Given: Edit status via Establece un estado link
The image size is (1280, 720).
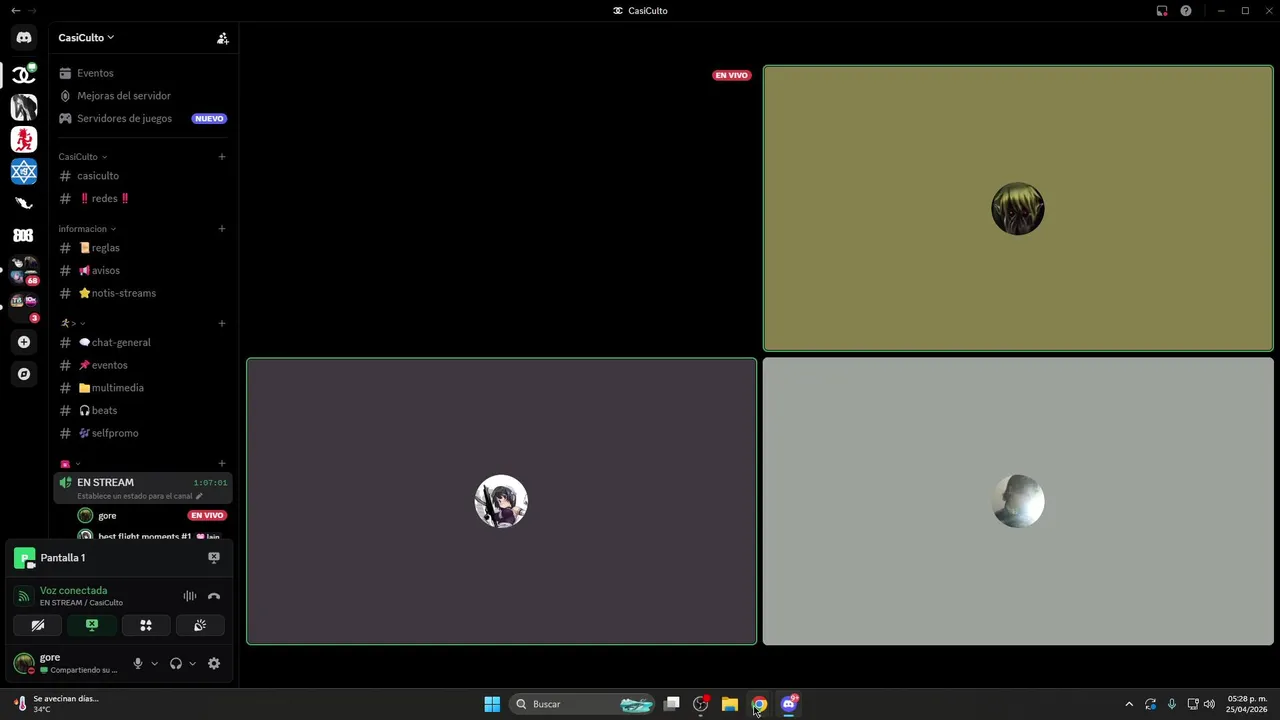Looking at the screenshot, I should point(139,496).
